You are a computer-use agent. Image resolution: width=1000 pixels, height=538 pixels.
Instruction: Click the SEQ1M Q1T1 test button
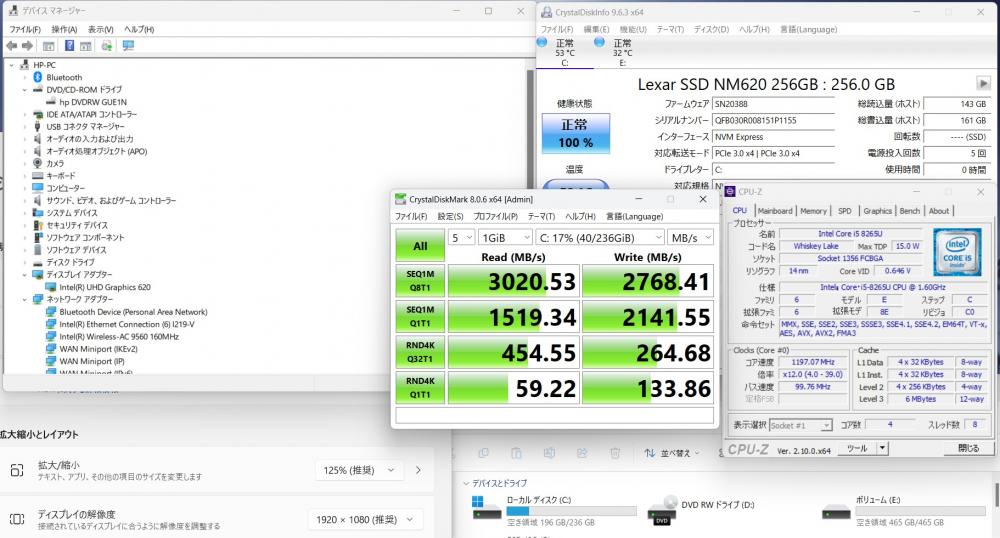point(420,317)
